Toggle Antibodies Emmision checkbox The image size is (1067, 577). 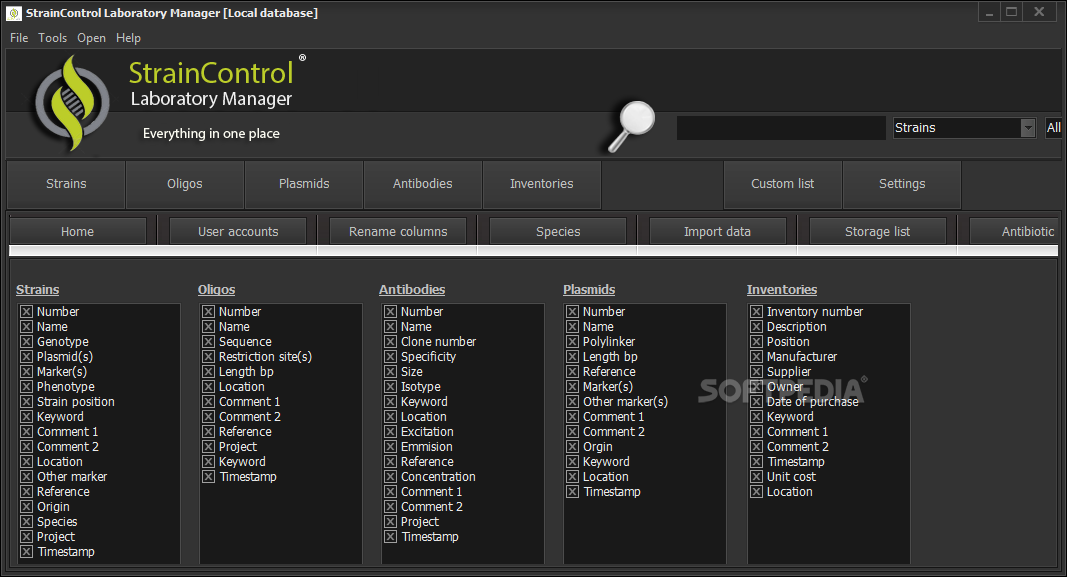[391, 446]
